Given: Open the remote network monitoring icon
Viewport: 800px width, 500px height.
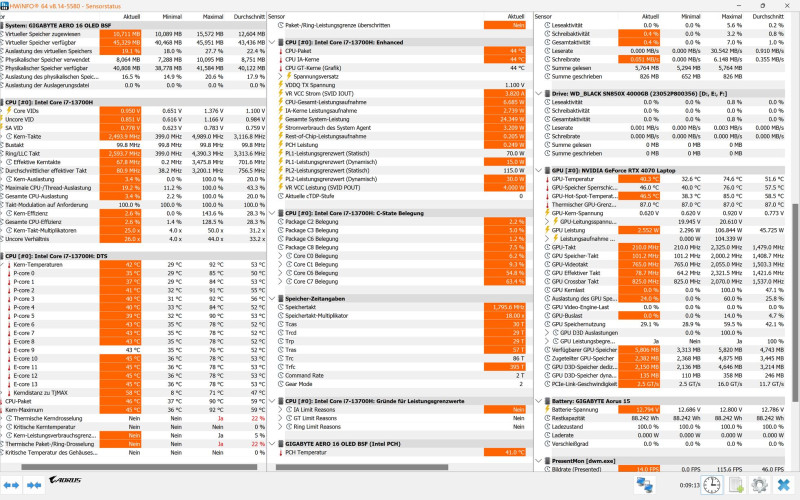Looking at the screenshot, I should (x=644, y=485).
